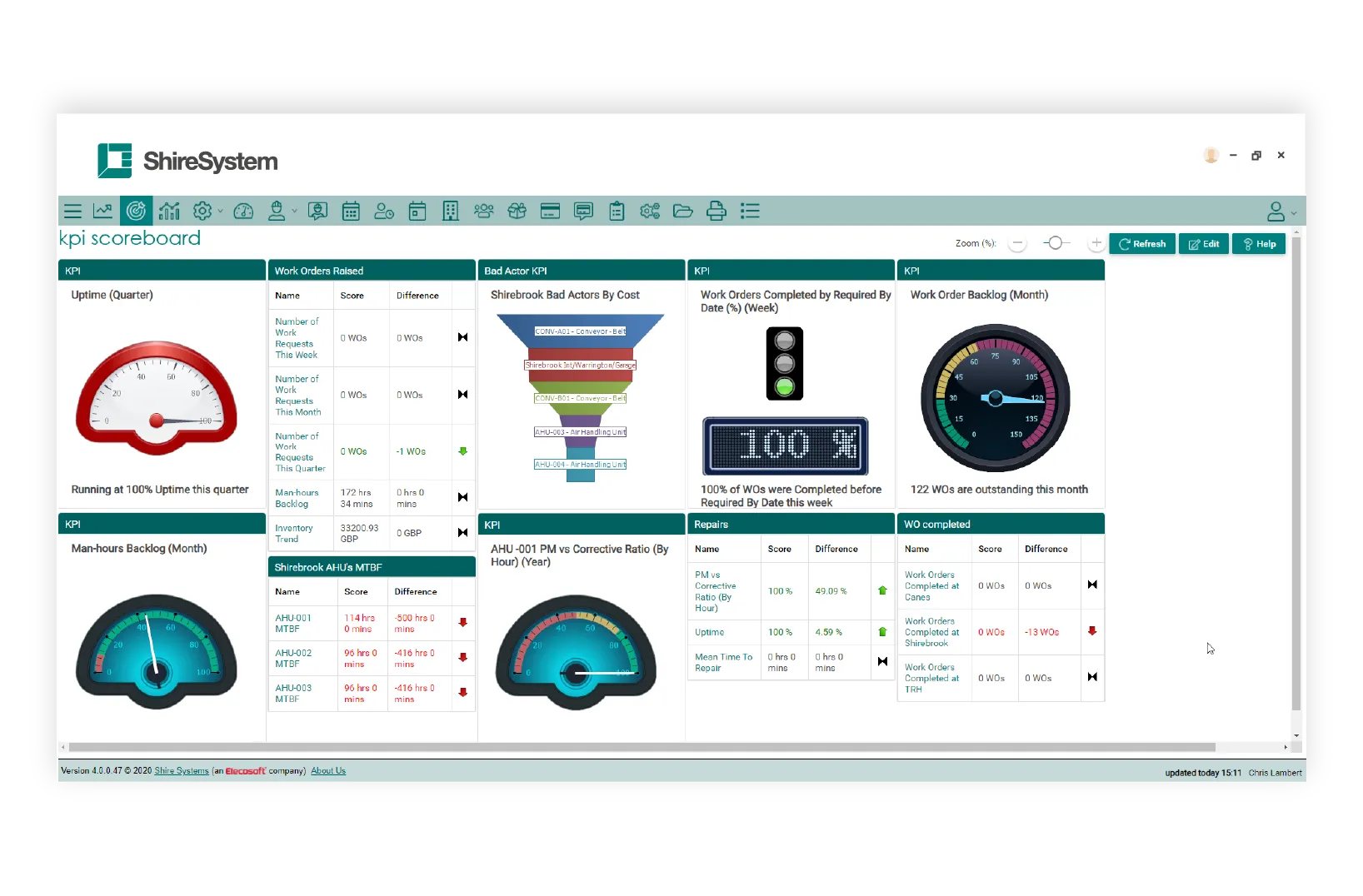Open the gauge dashboard icon
The width and height of the screenshot is (1363, 896).
coord(243,212)
